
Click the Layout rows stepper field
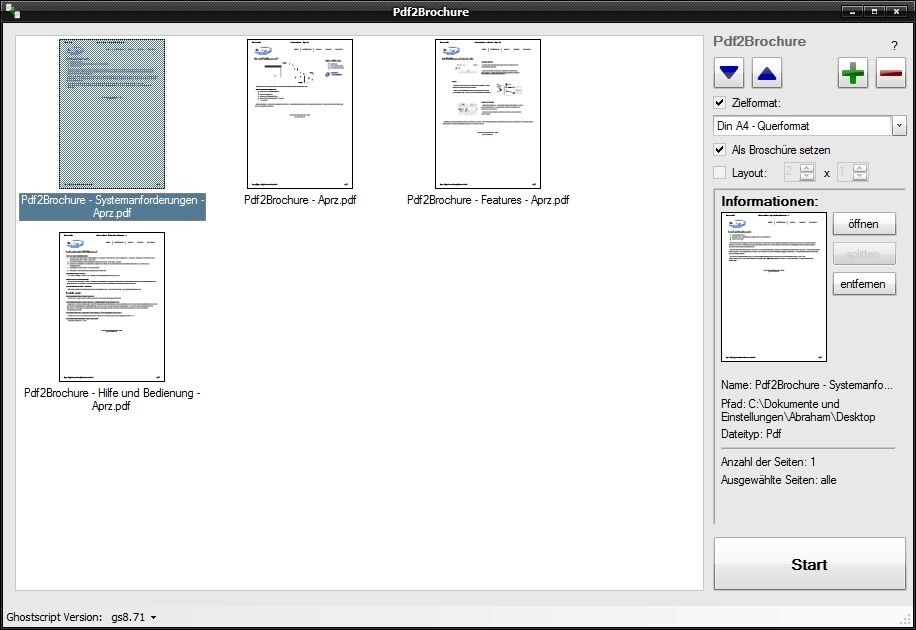(x=852, y=172)
